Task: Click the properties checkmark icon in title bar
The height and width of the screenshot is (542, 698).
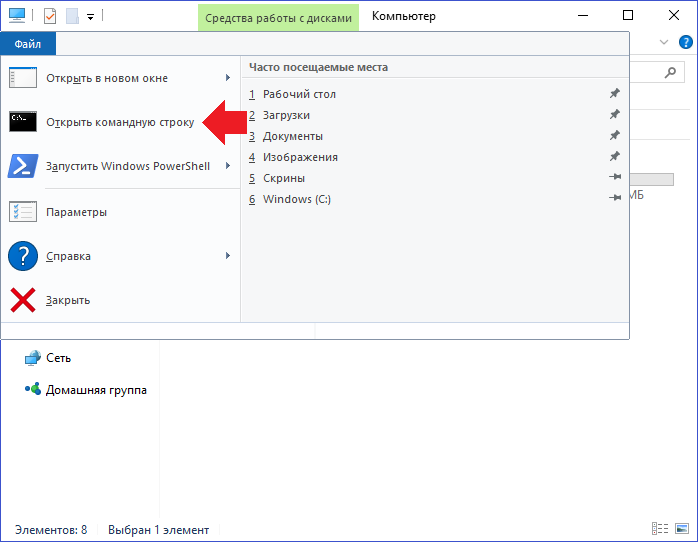Action: pos(50,16)
